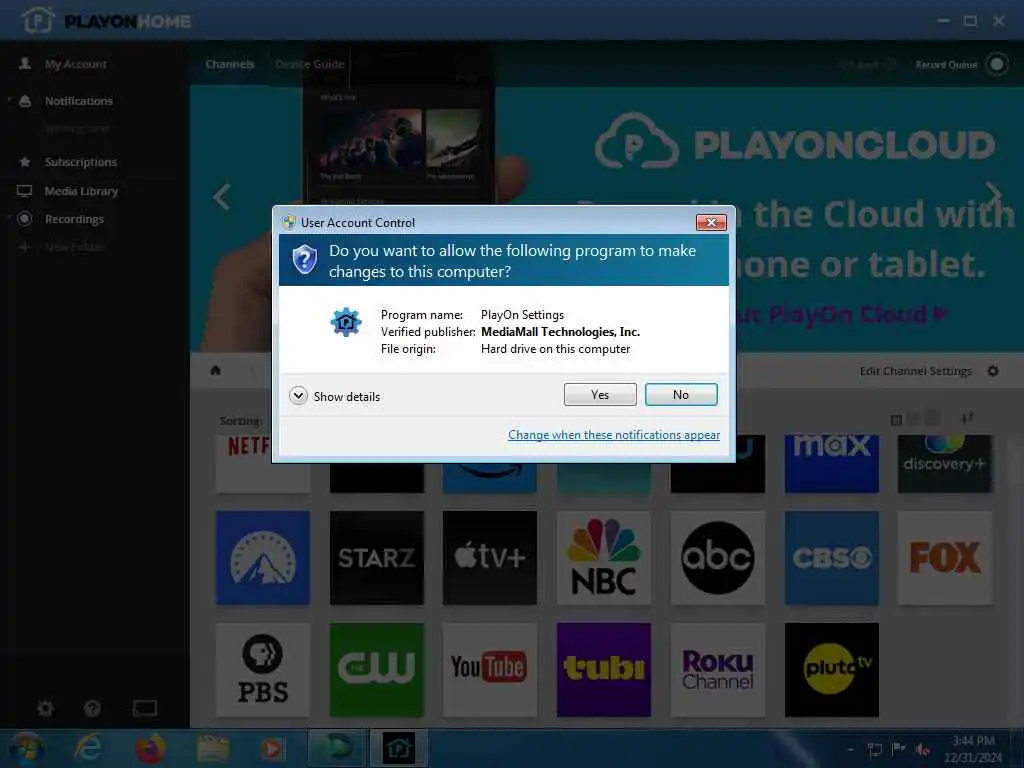Open settings gear at sidebar bottom

(x=45, y=708)
